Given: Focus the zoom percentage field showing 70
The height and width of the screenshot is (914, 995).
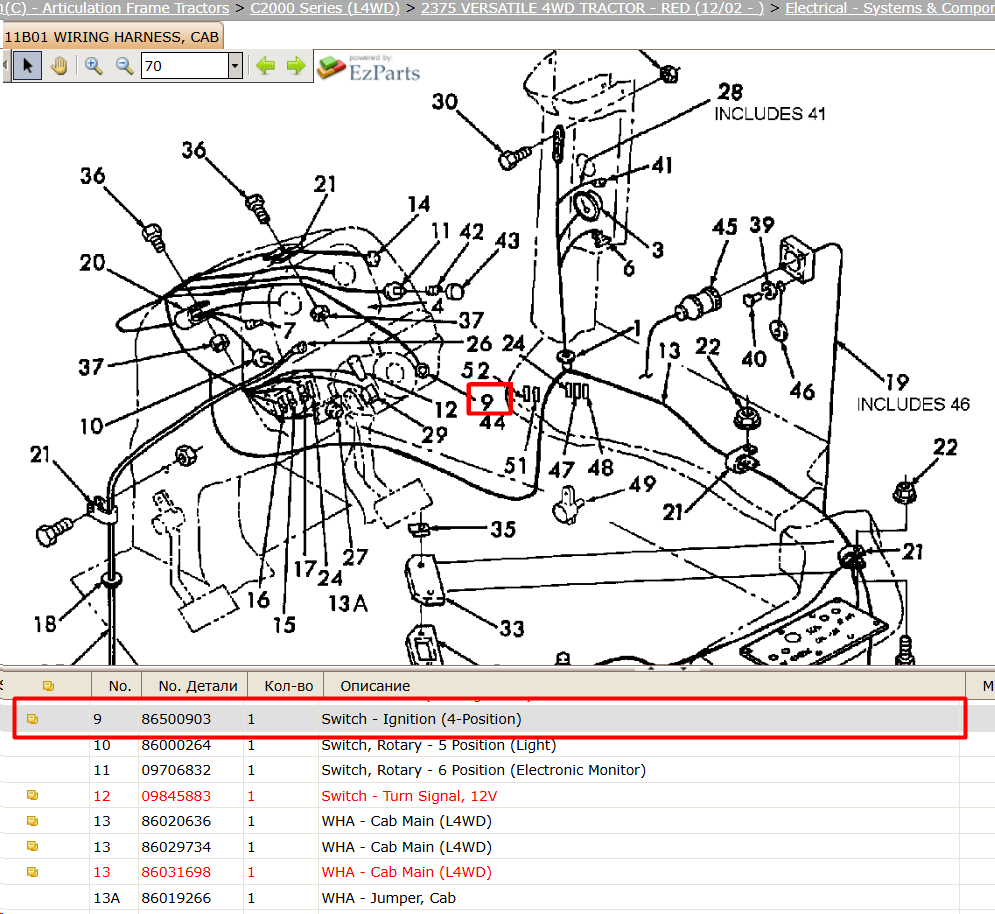Looking at the screenshot, I should pyautogui.click(x=184, y=66).
